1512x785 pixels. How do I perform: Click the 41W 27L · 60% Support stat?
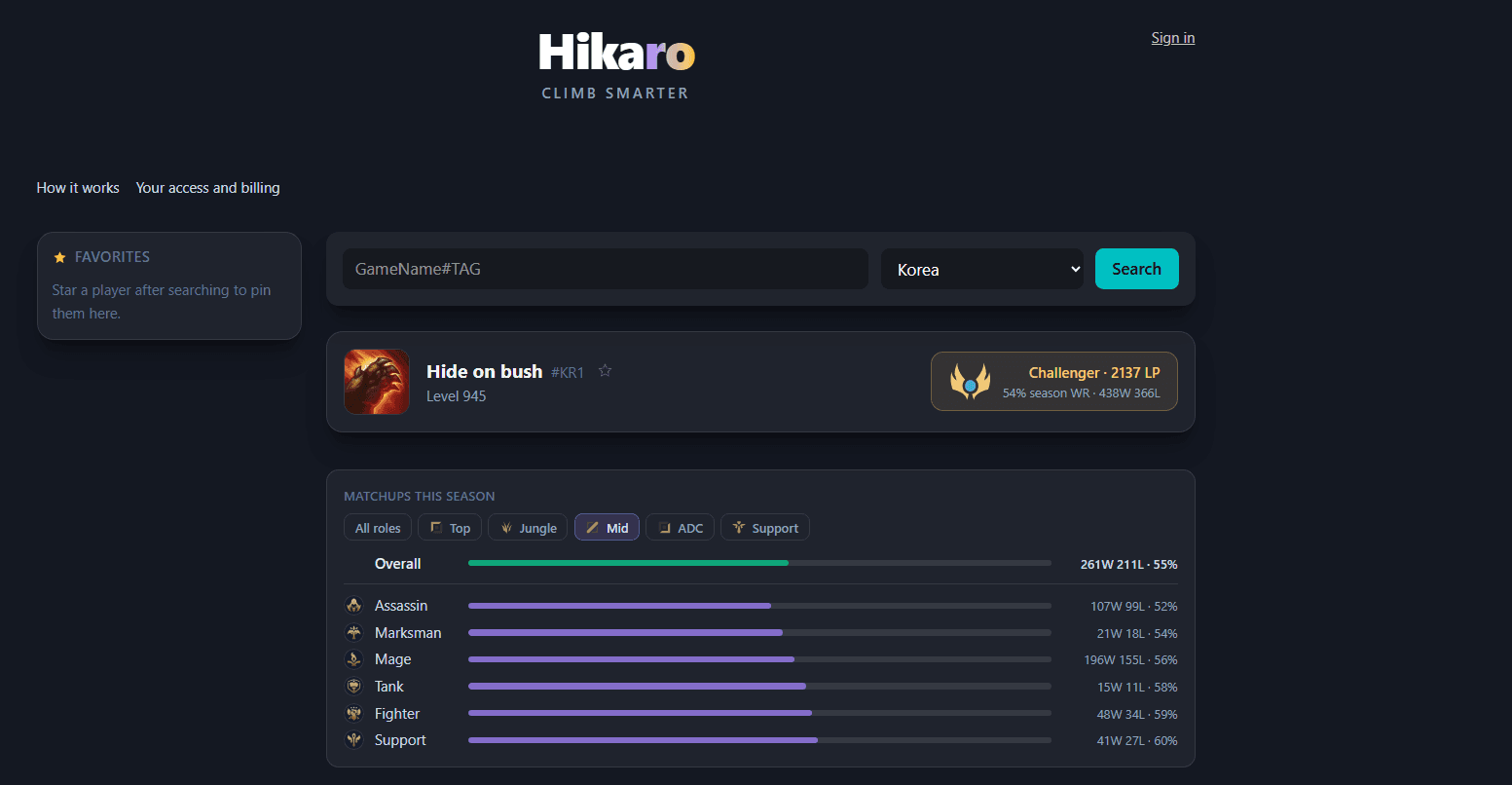coord(1137,740)
